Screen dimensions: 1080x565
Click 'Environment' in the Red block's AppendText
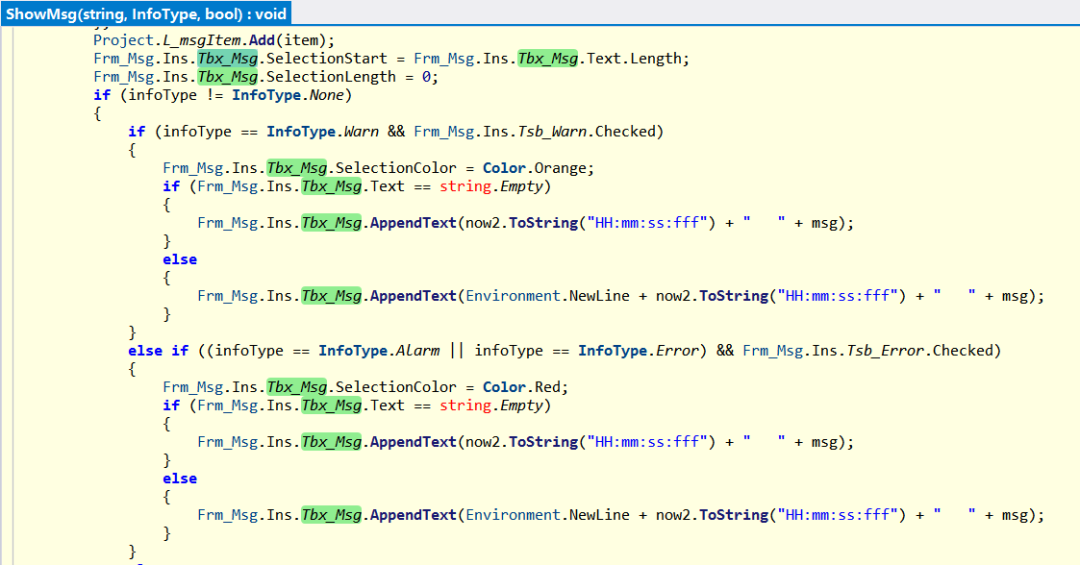click(x=513, y=515)
